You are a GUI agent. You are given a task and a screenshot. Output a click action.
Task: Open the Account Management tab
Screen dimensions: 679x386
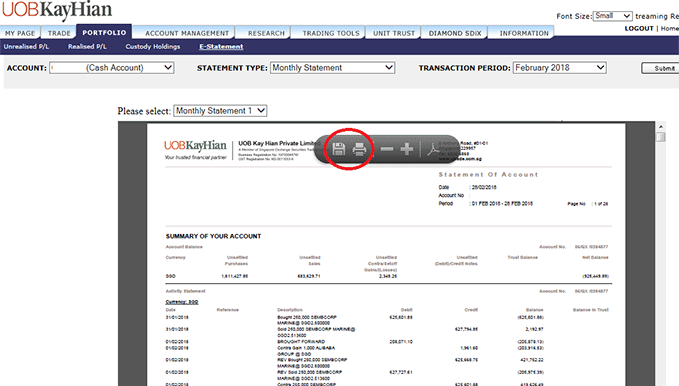point(187,33)
